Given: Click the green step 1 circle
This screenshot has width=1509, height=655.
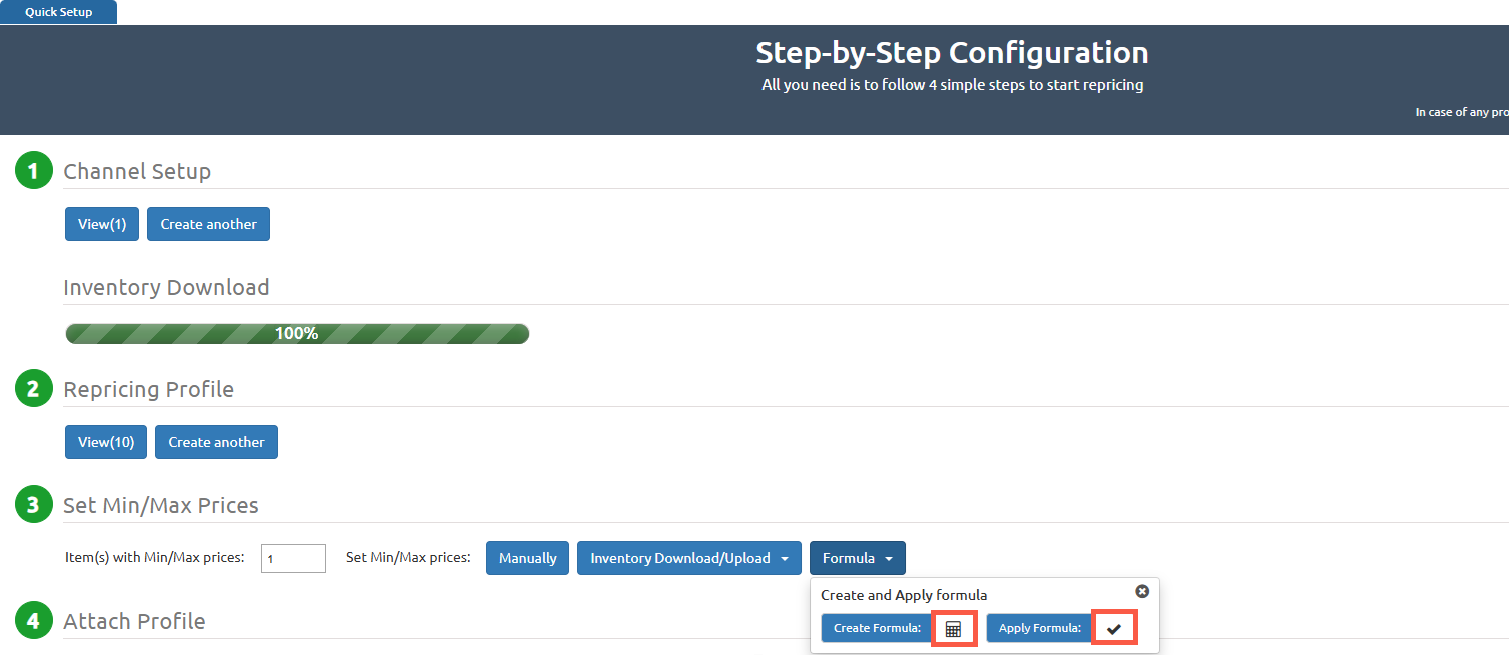Looking at the screenshot, I should coord(33,171).
